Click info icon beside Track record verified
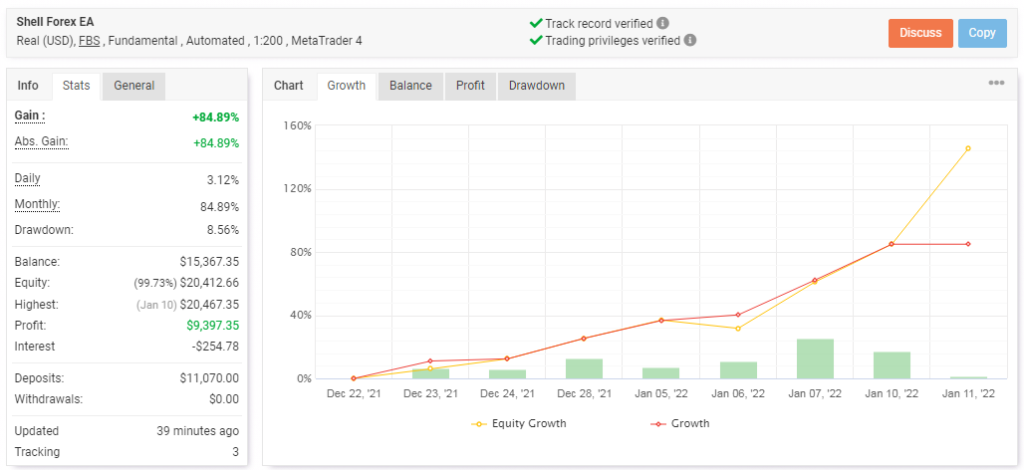This screenshot has height=470, width=1024. (x=662, y=24)
